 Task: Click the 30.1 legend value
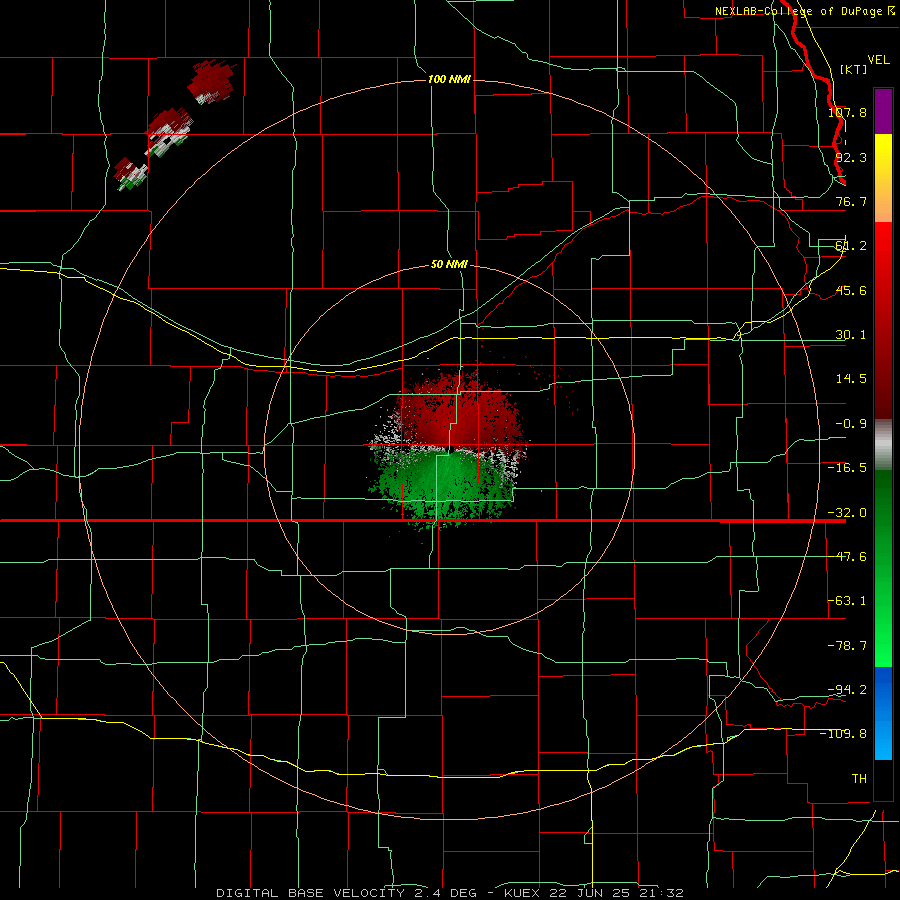851,335
